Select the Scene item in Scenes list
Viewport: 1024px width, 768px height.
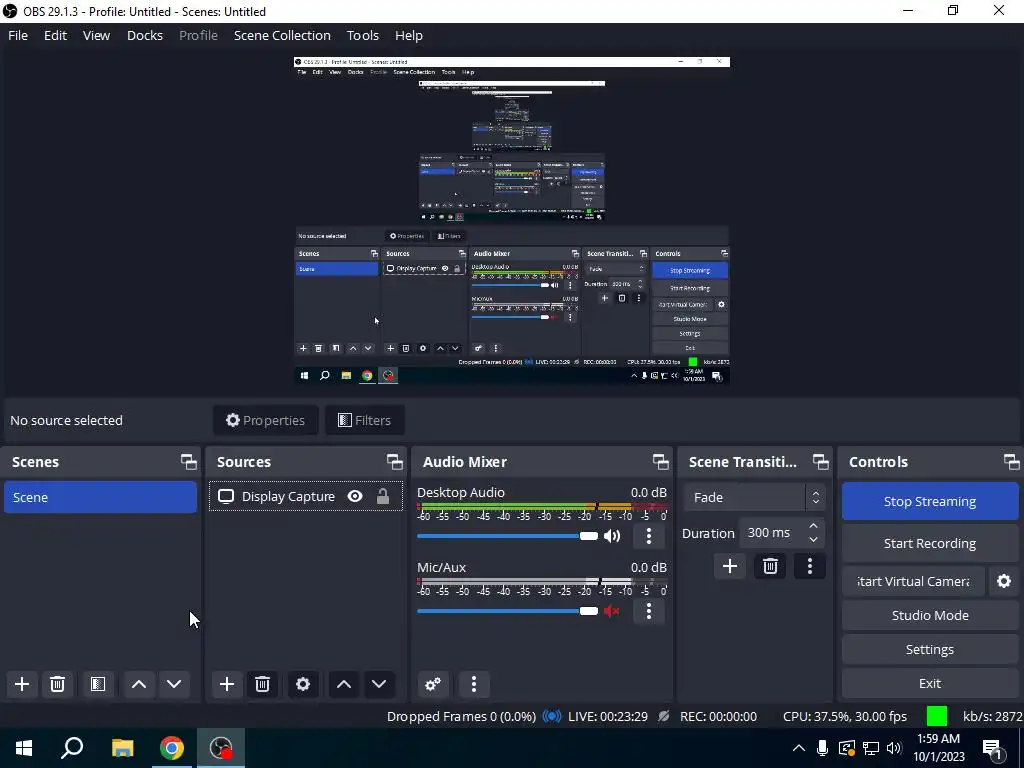(x=100, y=497)
